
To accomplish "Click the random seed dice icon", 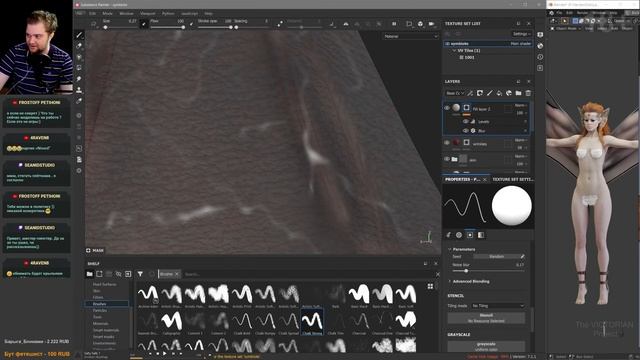I will click(522, 256).
